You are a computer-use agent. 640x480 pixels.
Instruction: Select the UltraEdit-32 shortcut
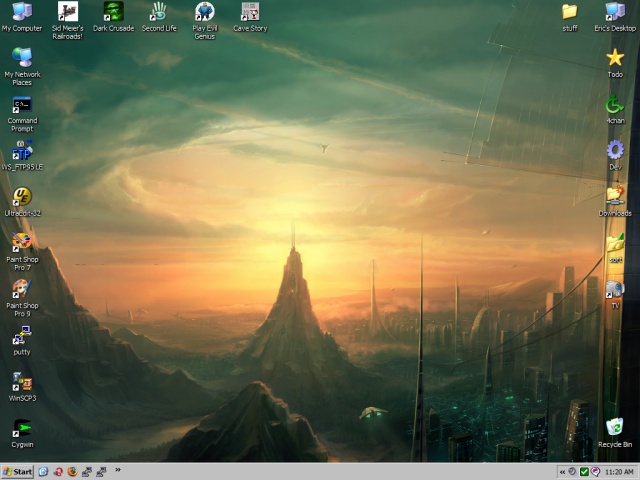22,202
